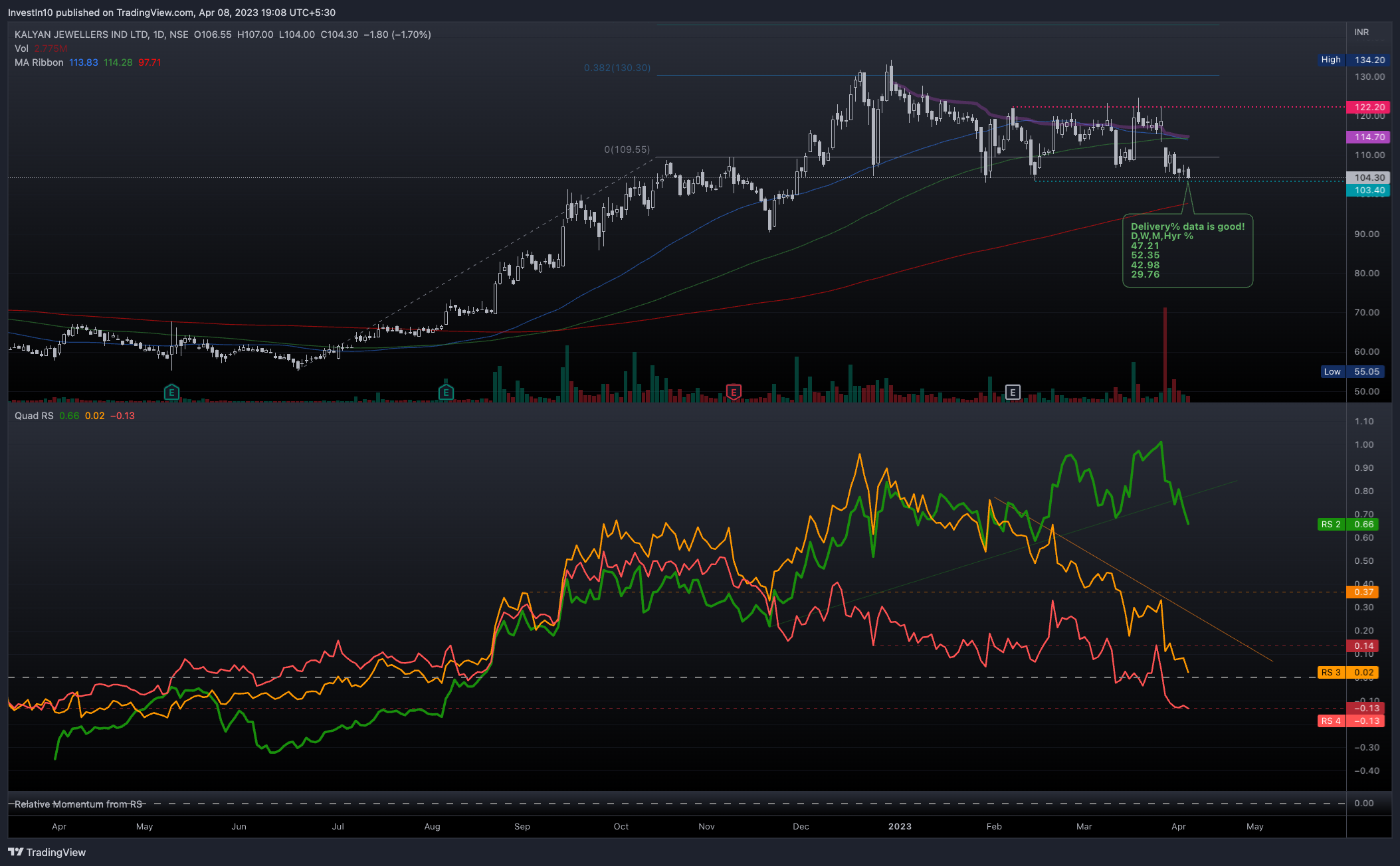
Task: Click the INR currency label
Action: pyautogui.click(x=1361, y=32)
